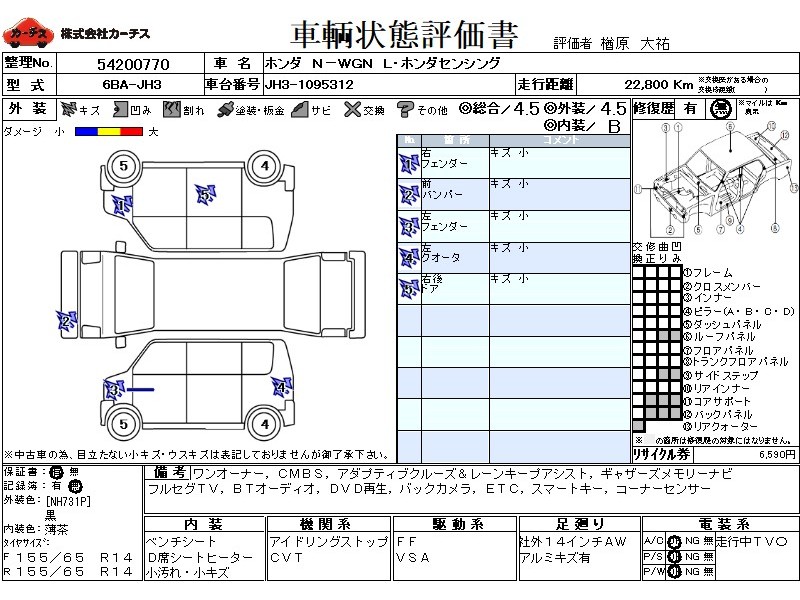800x600 pixels.
Task: Click the 機関系 section header
Action: 326,524
